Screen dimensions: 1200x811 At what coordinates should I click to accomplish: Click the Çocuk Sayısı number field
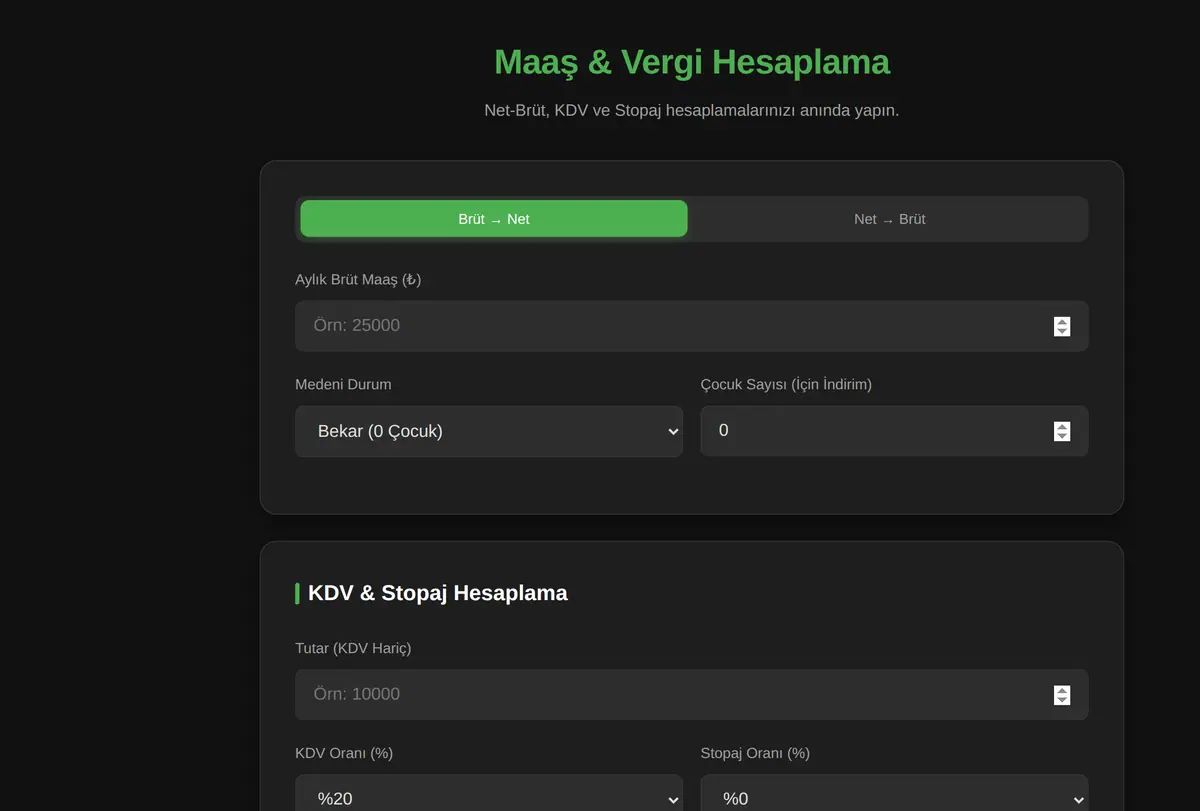click(894, 431)
